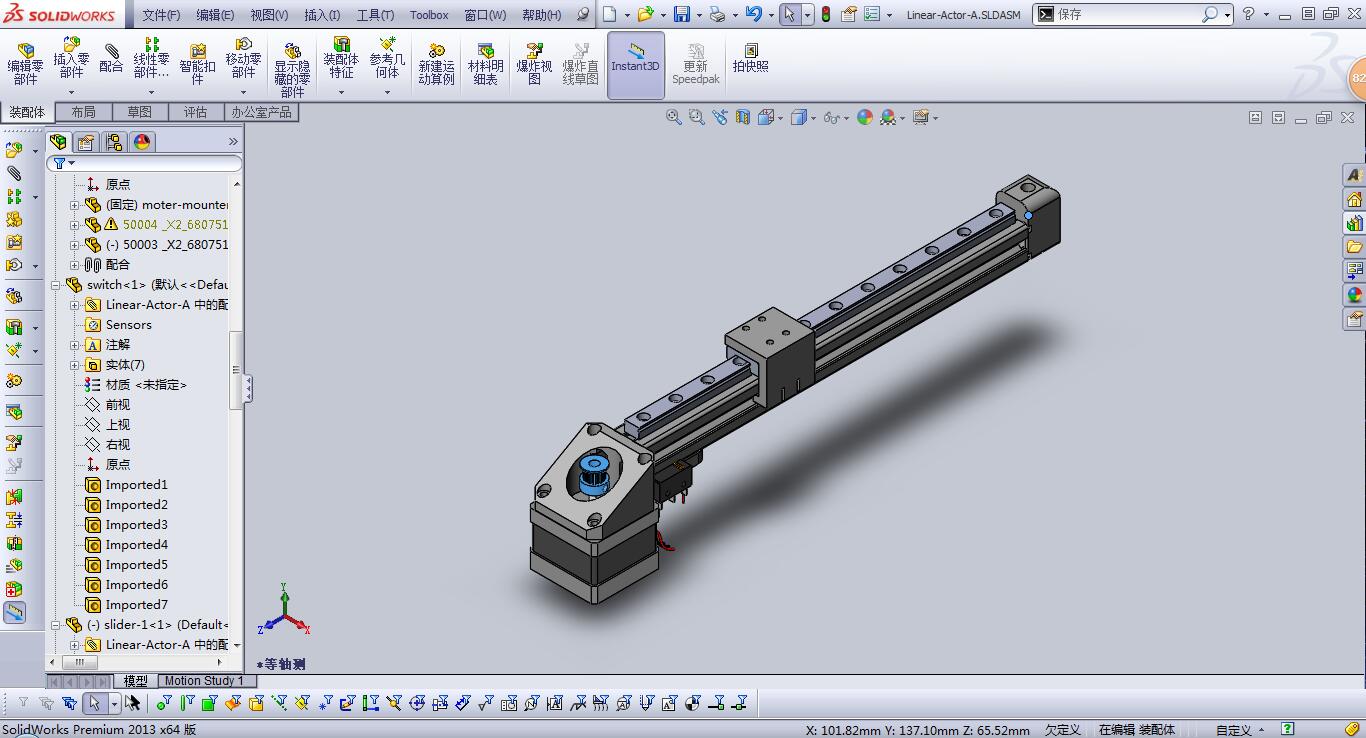Switch to the 布局 ribbon tab
Image resolution: width=1366 pixels, height=738 pixels.
tap(84, 112)
